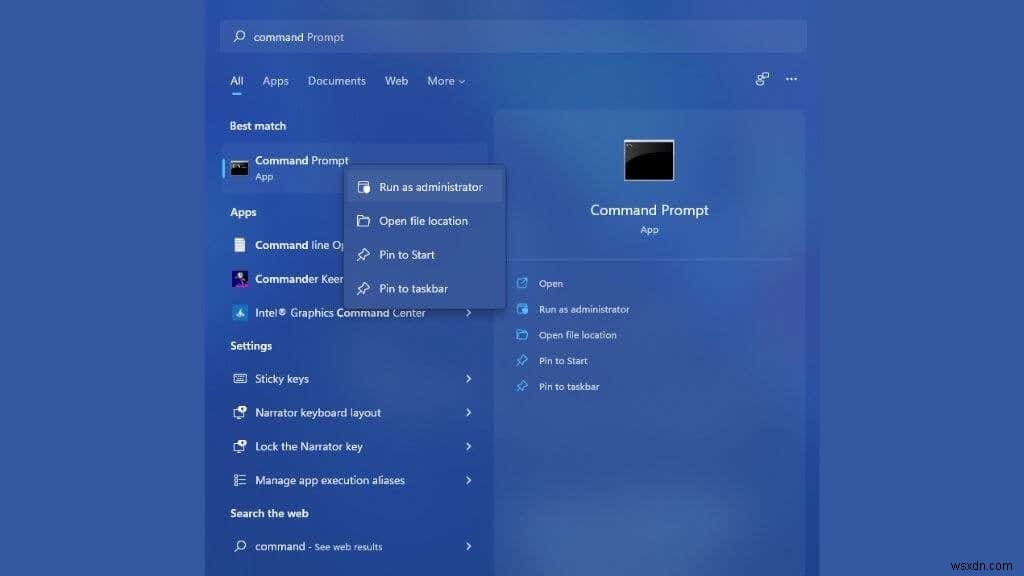The width and height of the screenshot is (1024, 576).
Task: Click the search magnifier in the search box
Action: pyautogui.click(x=238, y=36)
